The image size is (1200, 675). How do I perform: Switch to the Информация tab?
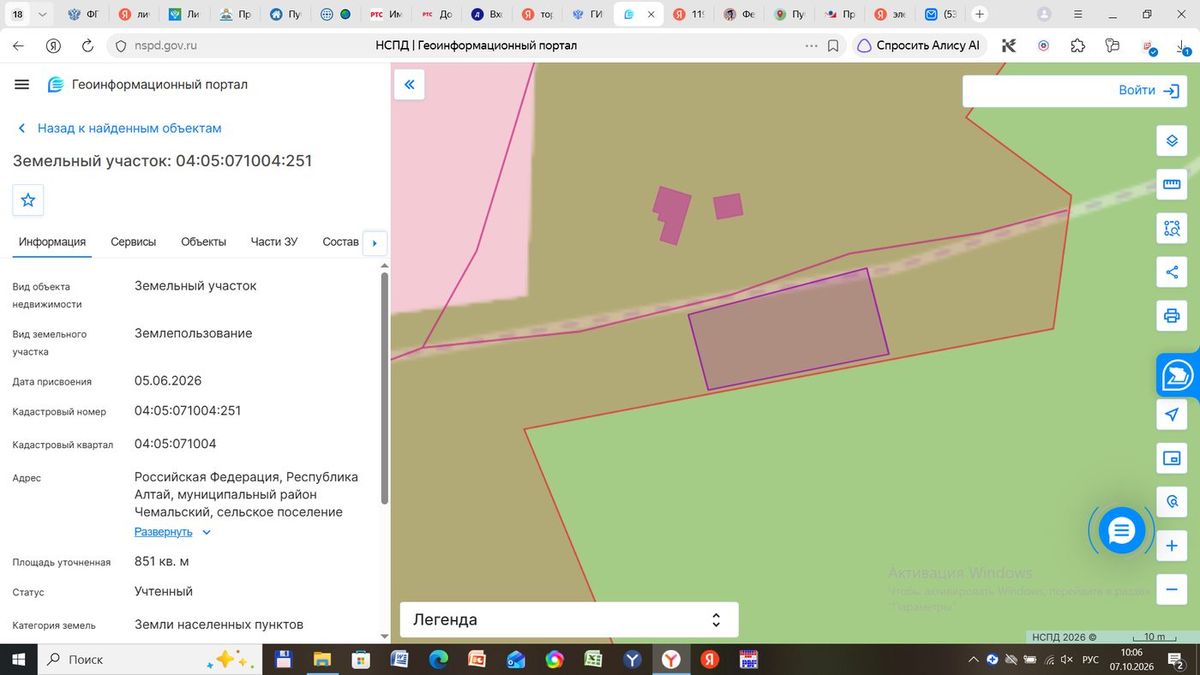point(52,242)
